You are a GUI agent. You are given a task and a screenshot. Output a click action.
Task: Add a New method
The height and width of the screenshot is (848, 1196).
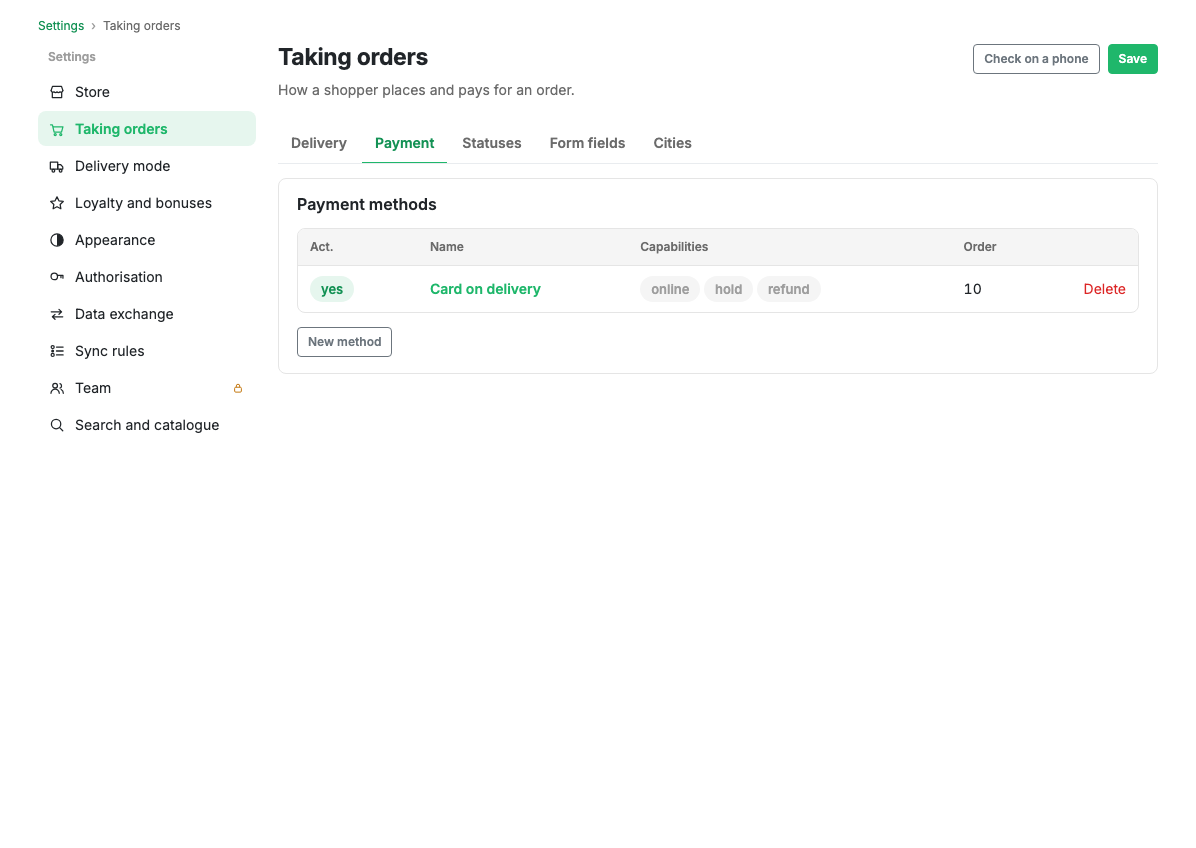coord(344,342)
